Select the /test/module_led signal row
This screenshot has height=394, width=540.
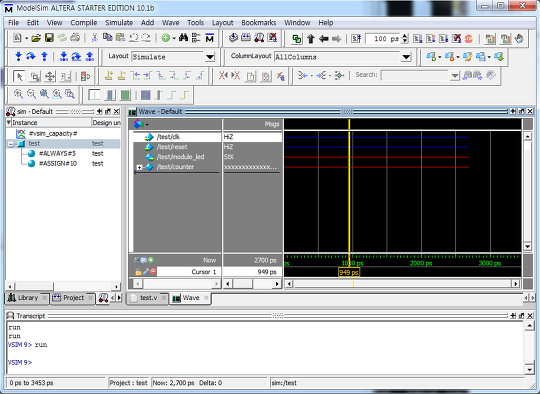click(x=177, y=157)
